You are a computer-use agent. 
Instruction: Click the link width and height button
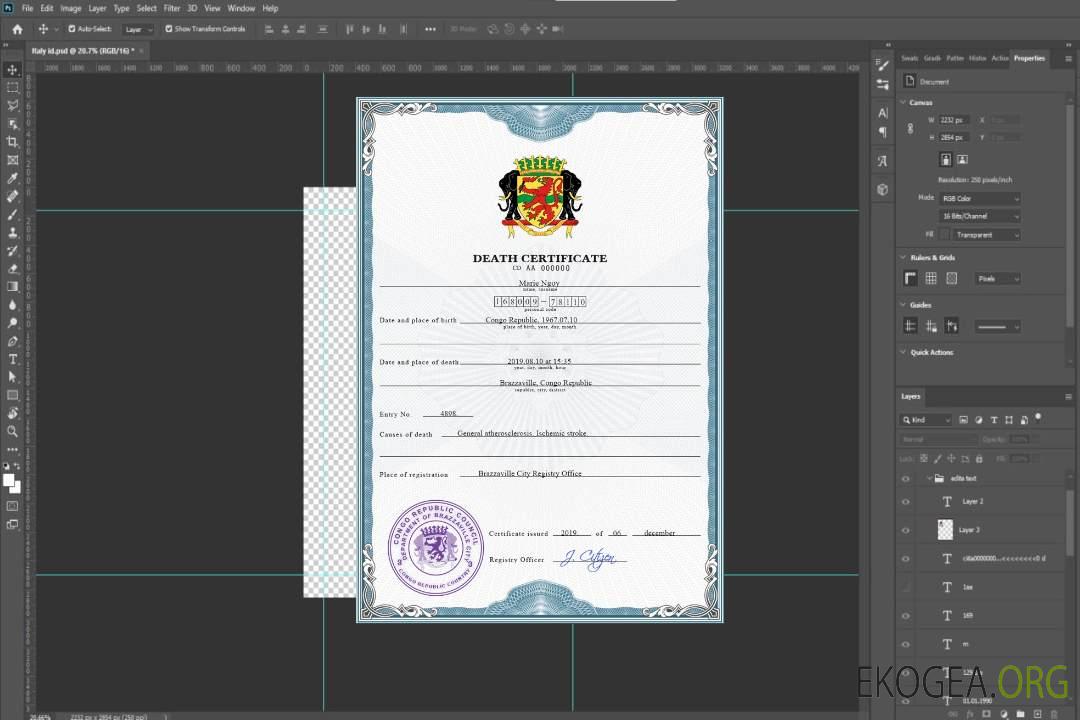911,129
